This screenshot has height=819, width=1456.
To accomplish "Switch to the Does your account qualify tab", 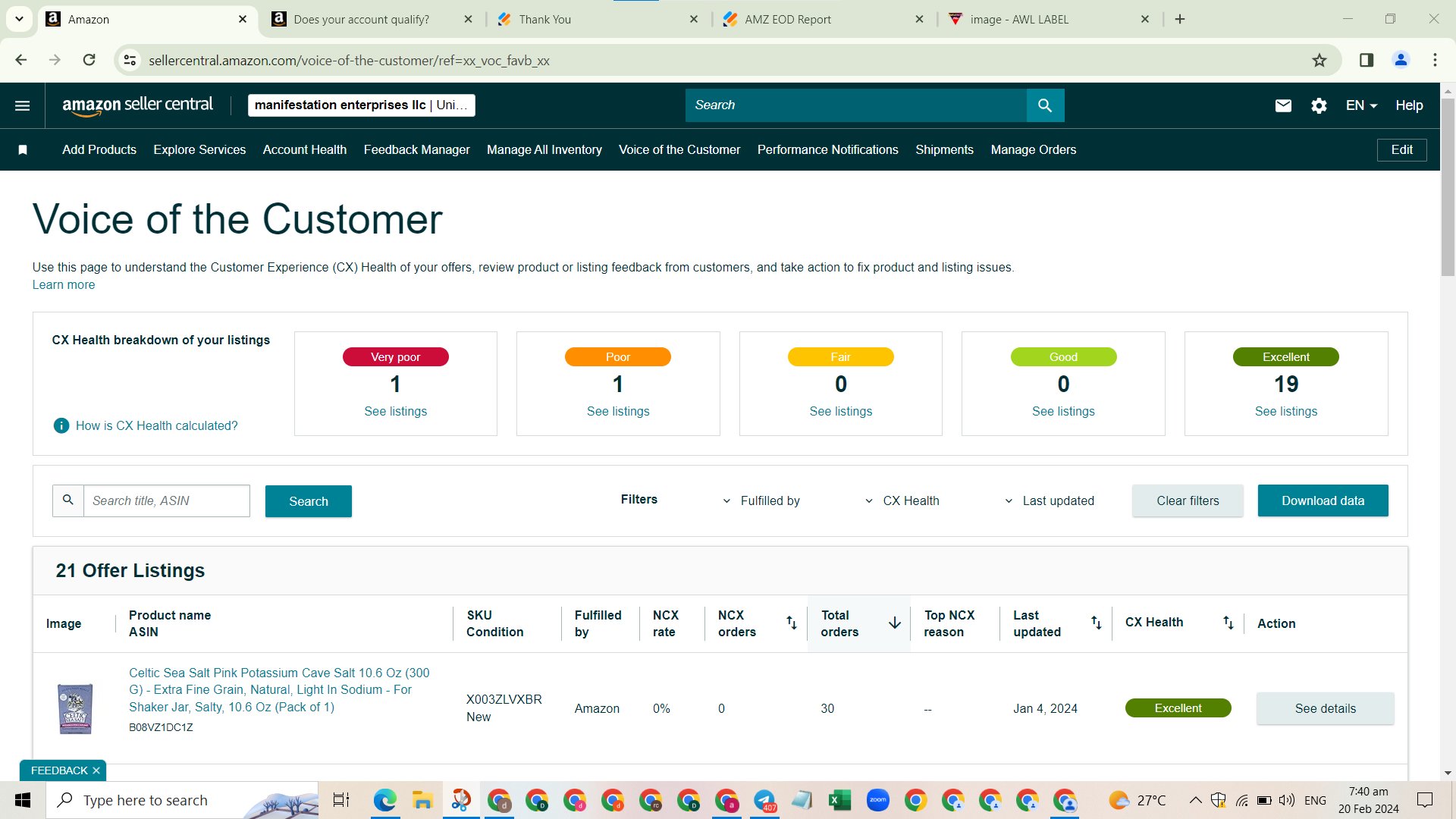I will tap(362, 20).
